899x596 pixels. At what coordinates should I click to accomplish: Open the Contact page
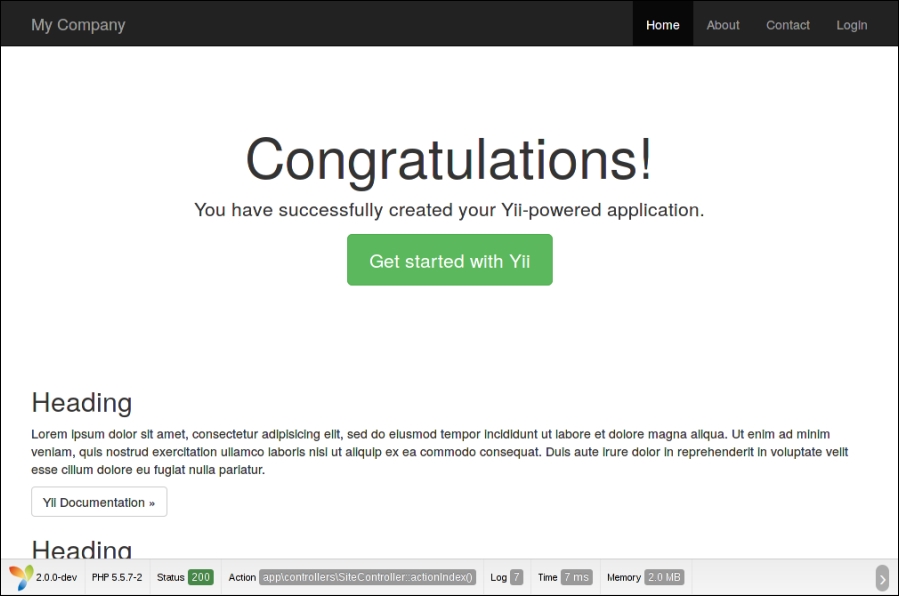788,25
